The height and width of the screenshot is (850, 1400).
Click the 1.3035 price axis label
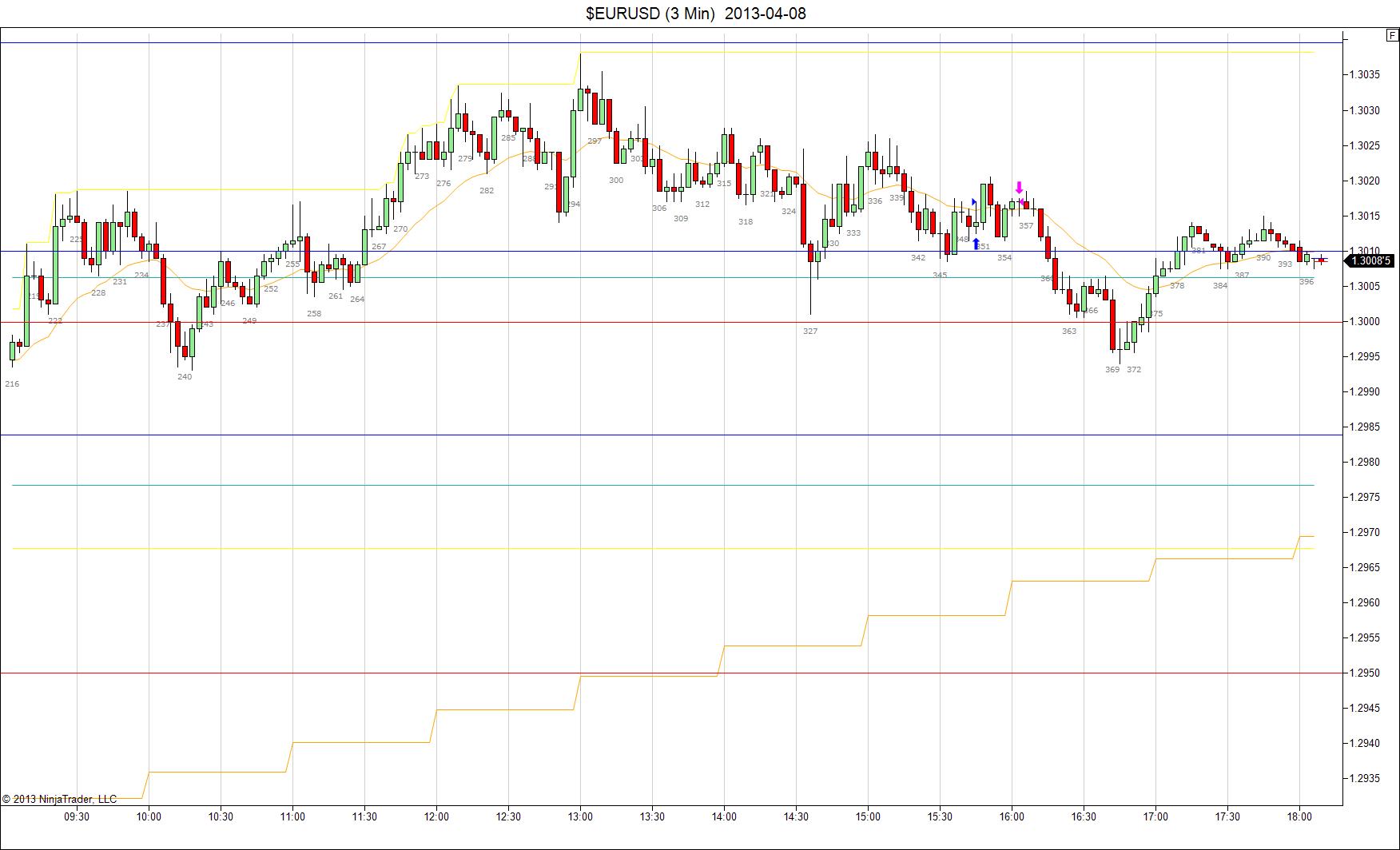[x=1364, y=75]
